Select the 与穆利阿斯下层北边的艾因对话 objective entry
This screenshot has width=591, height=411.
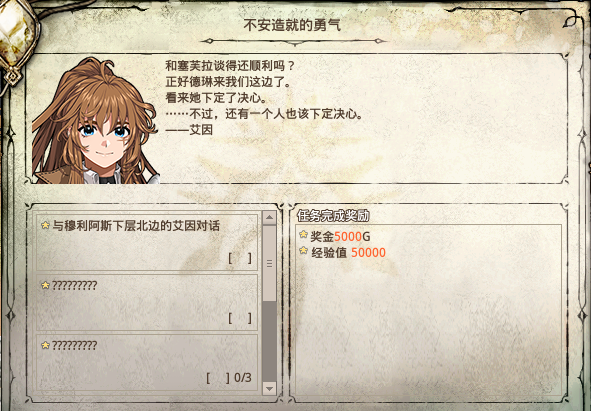147,242
